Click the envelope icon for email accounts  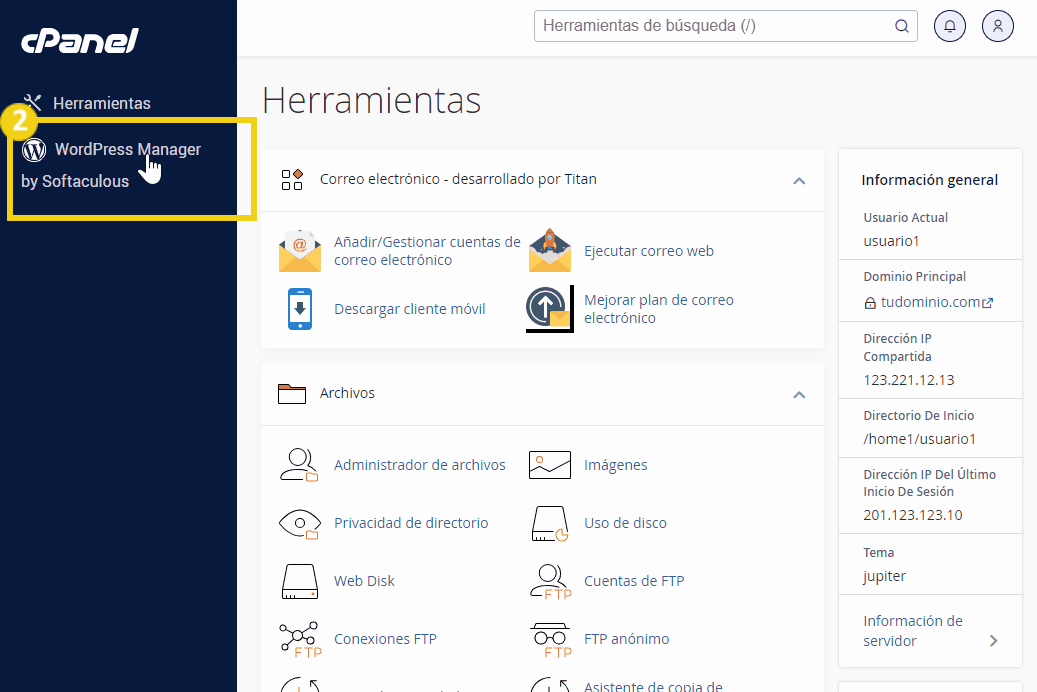coord(300,251)
